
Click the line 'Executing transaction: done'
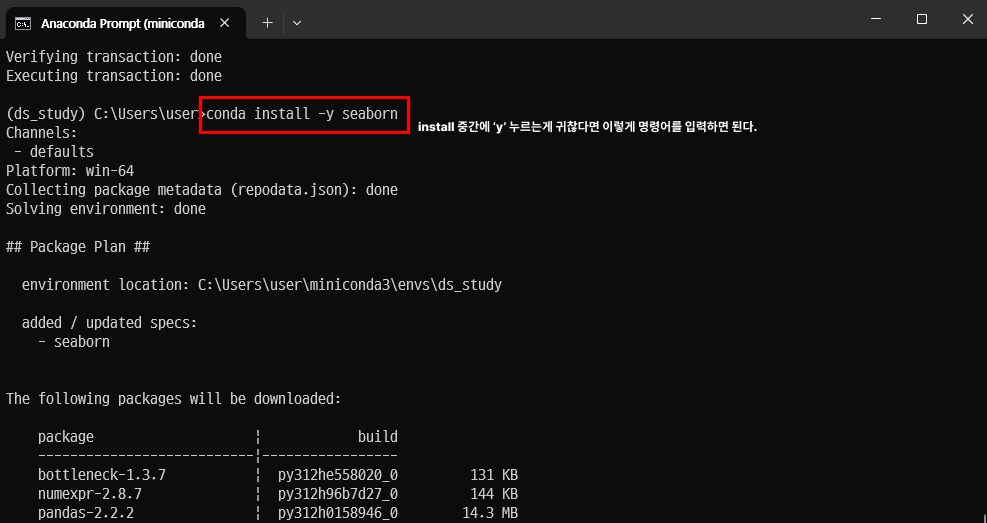[114, 76]
